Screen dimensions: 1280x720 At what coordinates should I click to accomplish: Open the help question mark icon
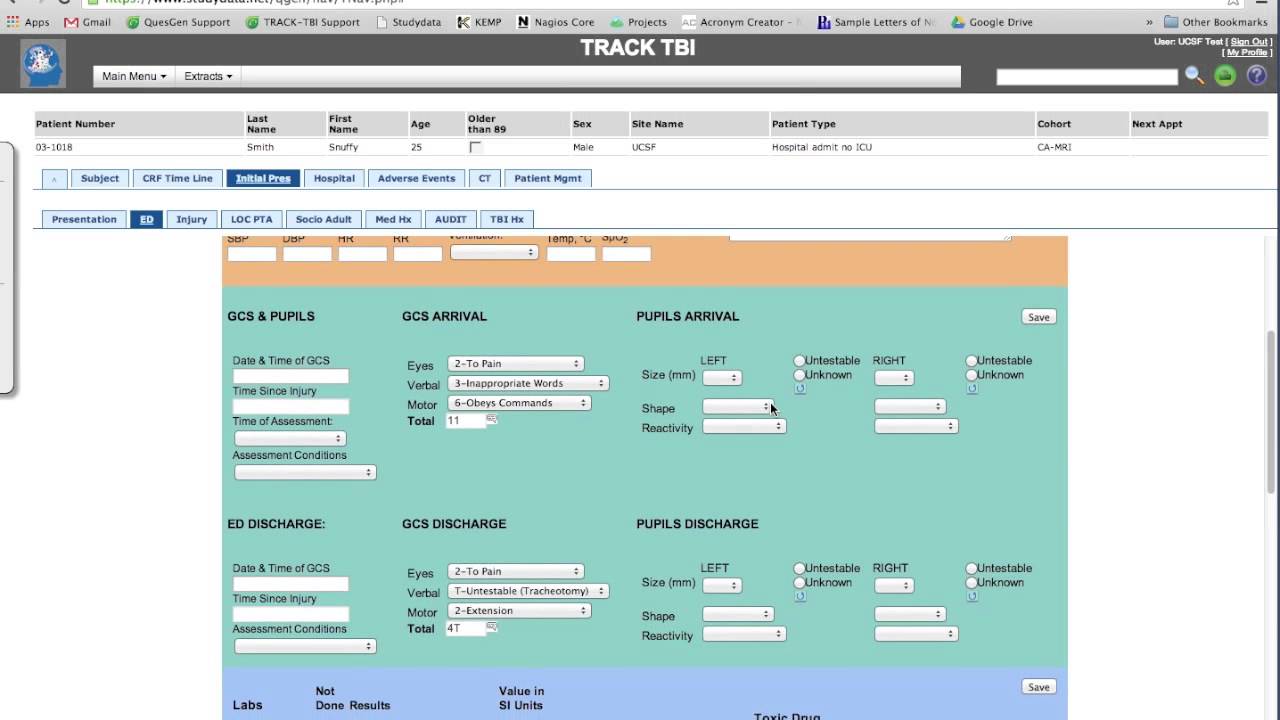coord(1256,75)
